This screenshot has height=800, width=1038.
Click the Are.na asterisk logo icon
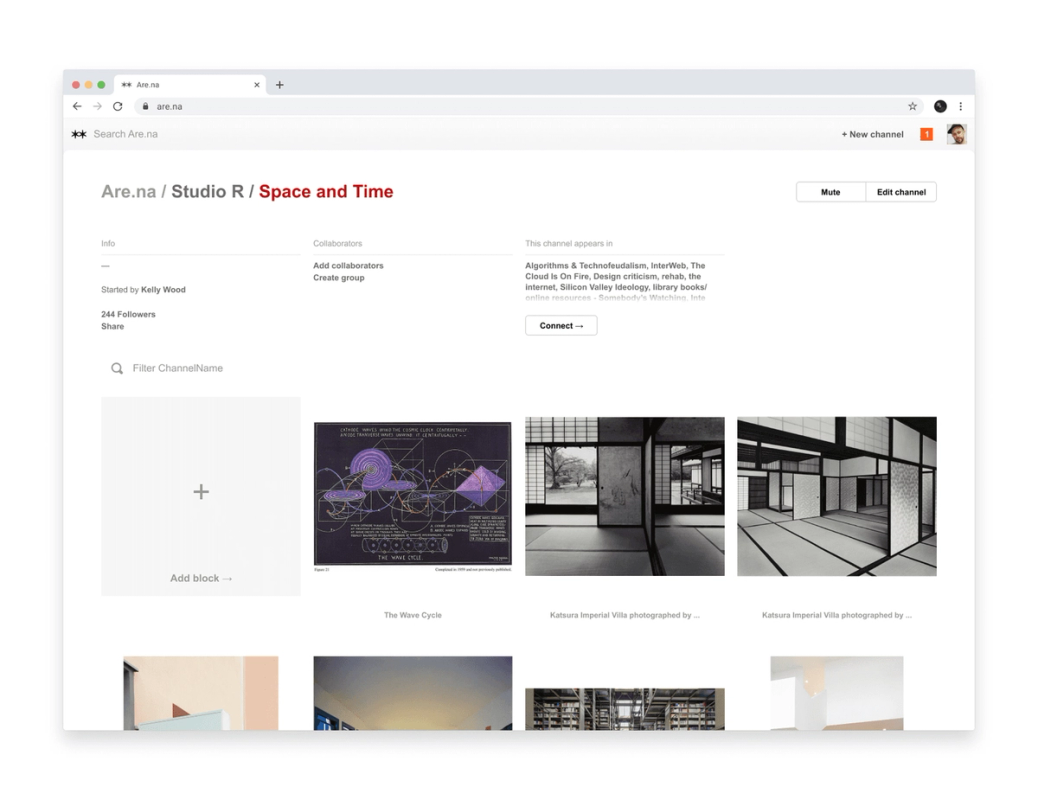click(x=79, y=134)
